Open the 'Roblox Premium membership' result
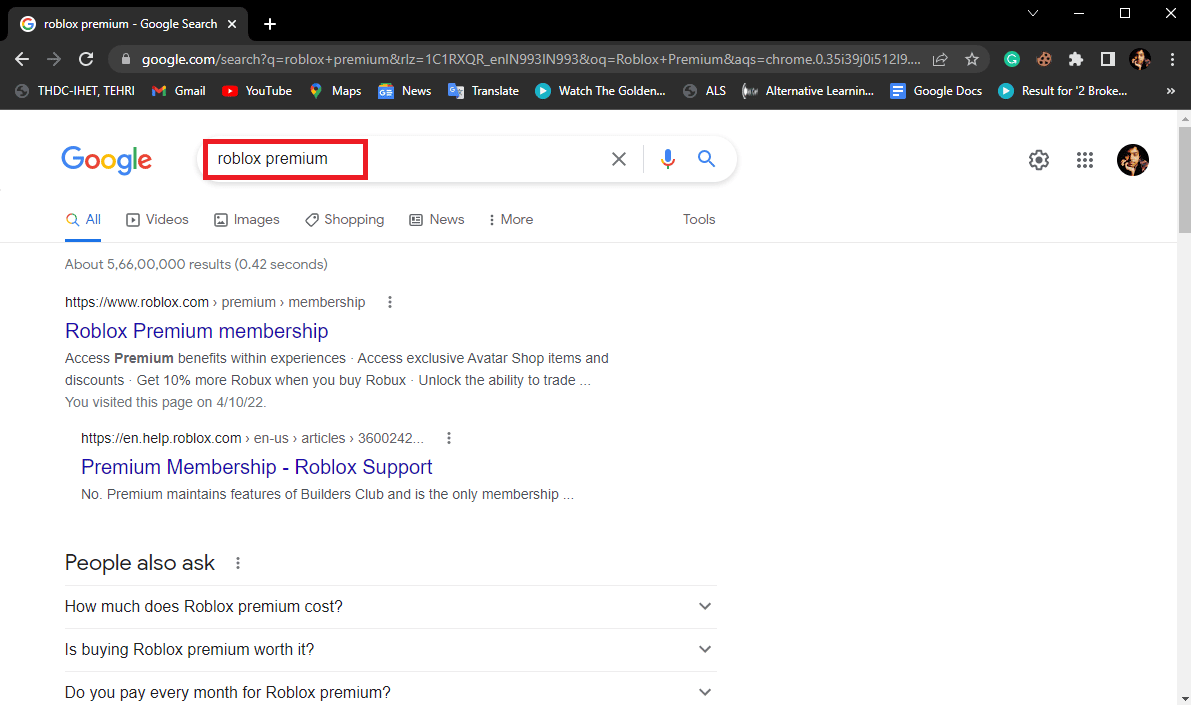The image size is (1191, 705). coord(196,331)
